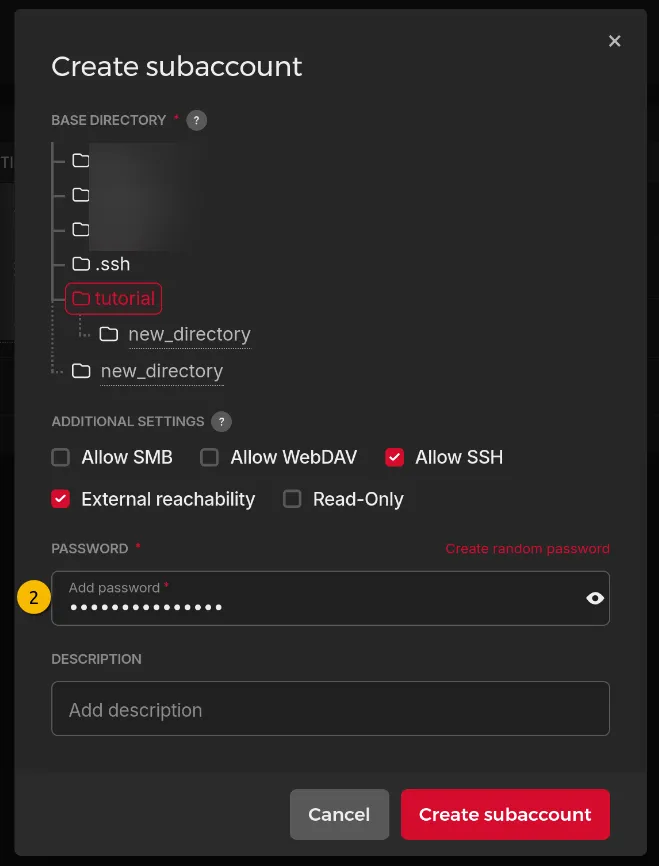This screenshot has height=866, width=659.
Task: Enable the Allow SMB checkbox
Action: coord(61,457)
